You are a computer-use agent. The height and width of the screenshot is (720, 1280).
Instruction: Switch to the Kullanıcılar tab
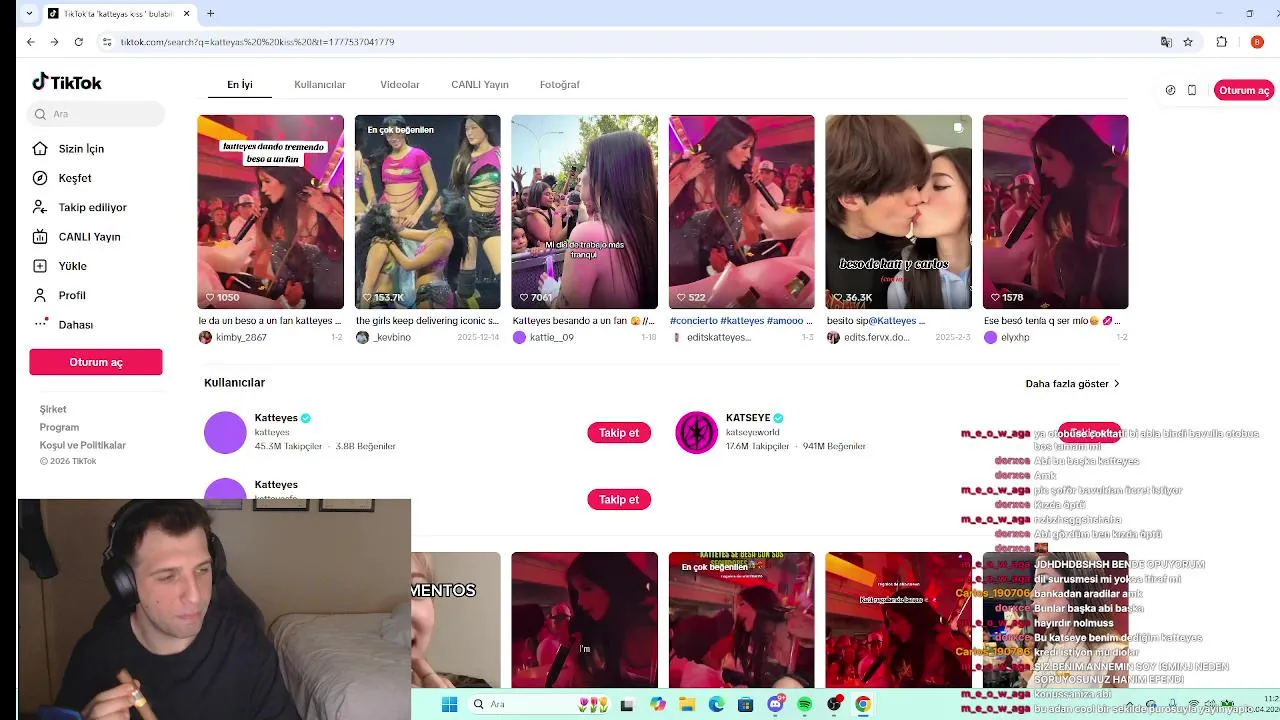point(320,85)
